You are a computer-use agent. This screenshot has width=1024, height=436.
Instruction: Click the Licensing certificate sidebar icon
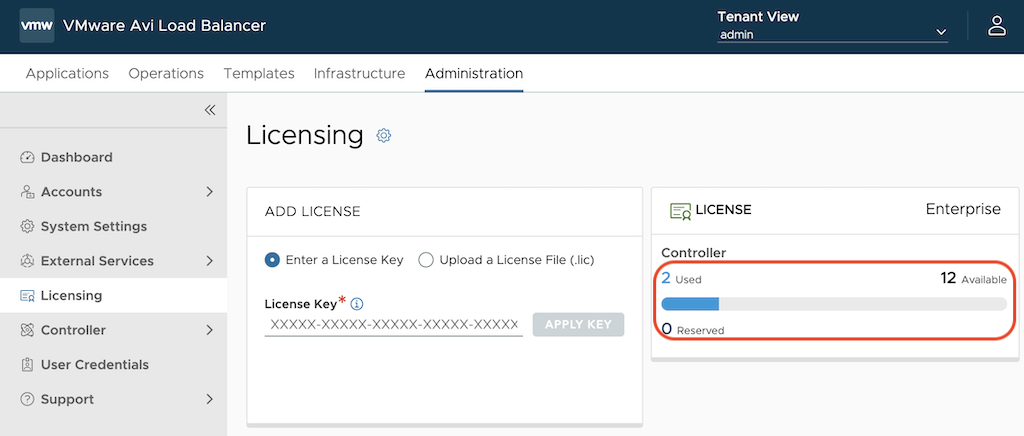27,296
